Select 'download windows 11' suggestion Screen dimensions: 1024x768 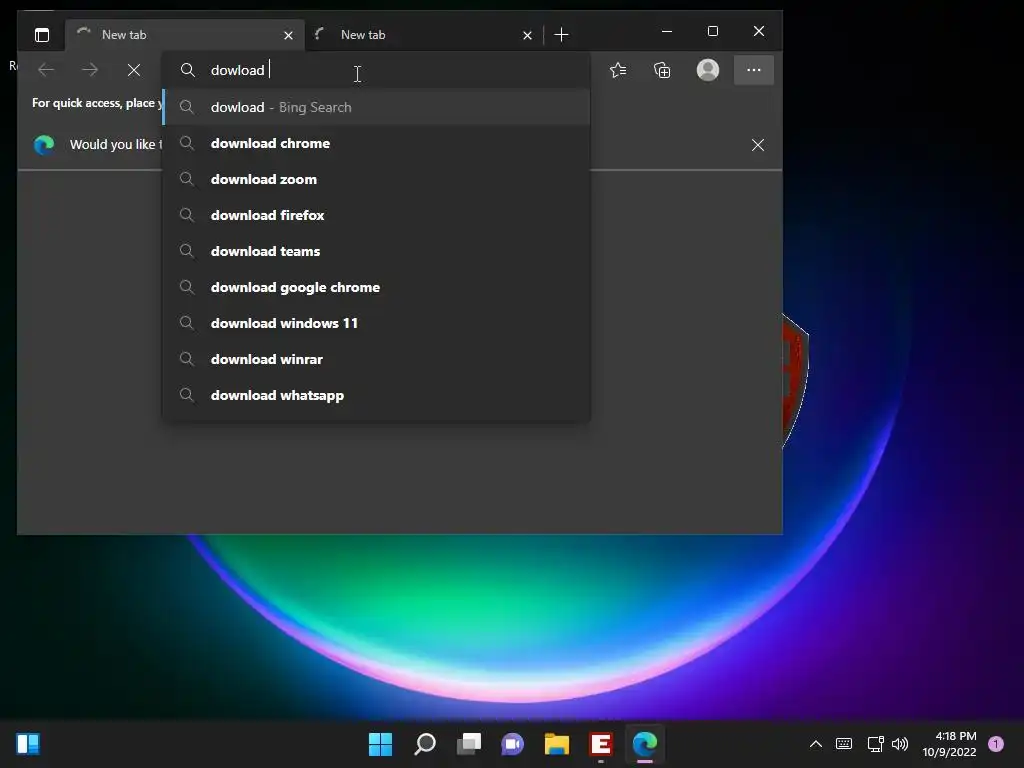point(376,323)
